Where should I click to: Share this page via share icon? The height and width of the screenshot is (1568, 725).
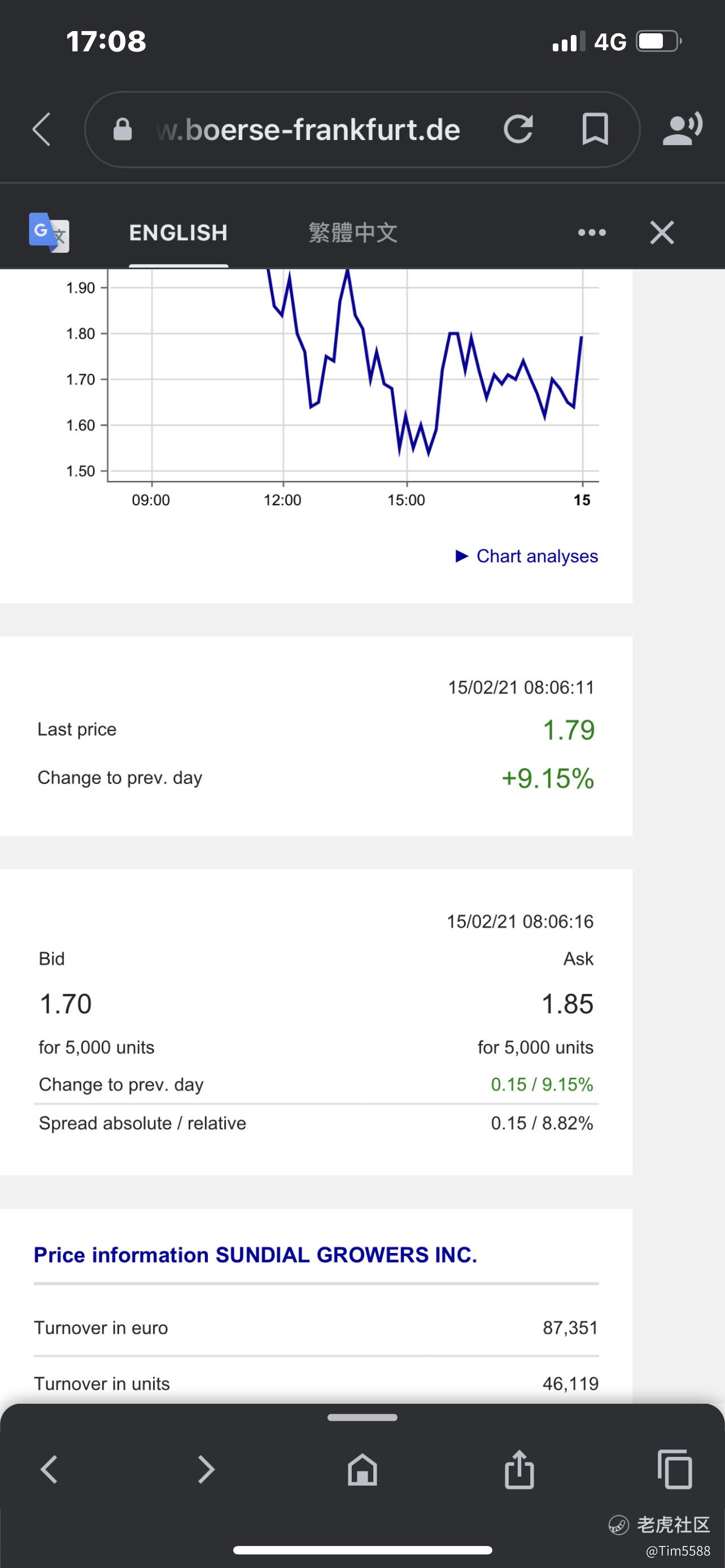[x=519, y=1469]
